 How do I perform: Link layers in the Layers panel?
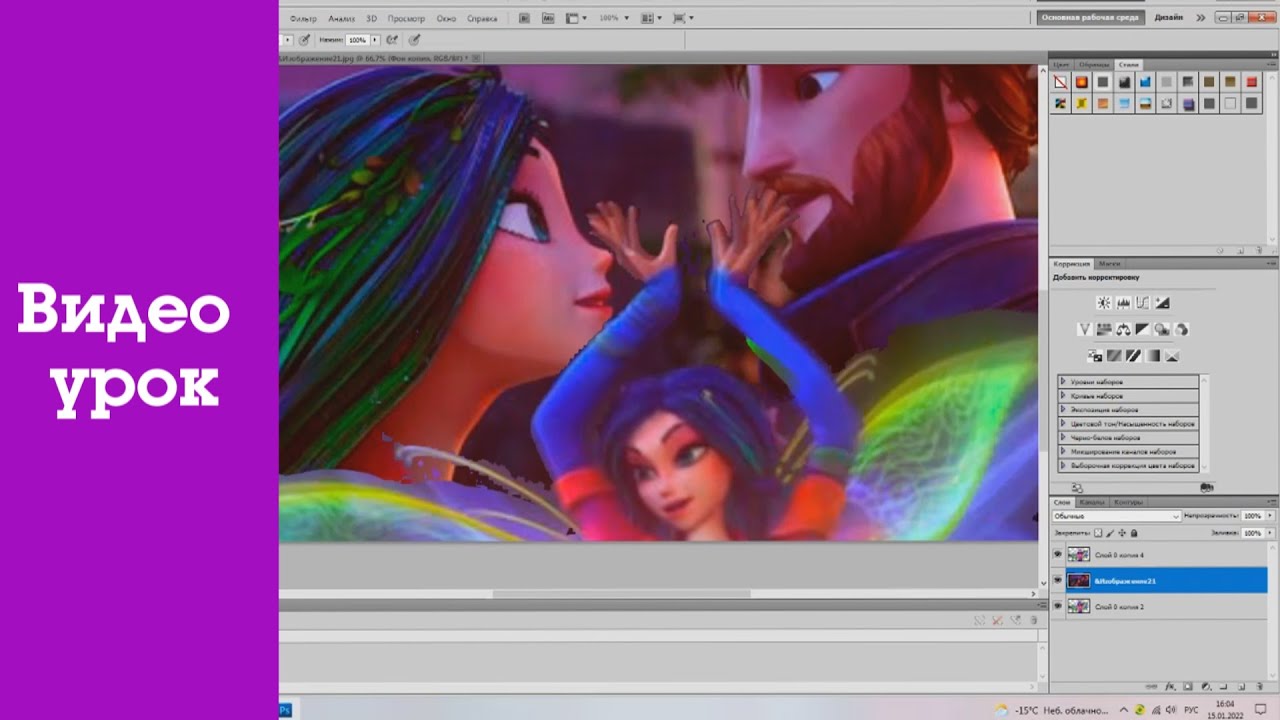[1153, 687]
